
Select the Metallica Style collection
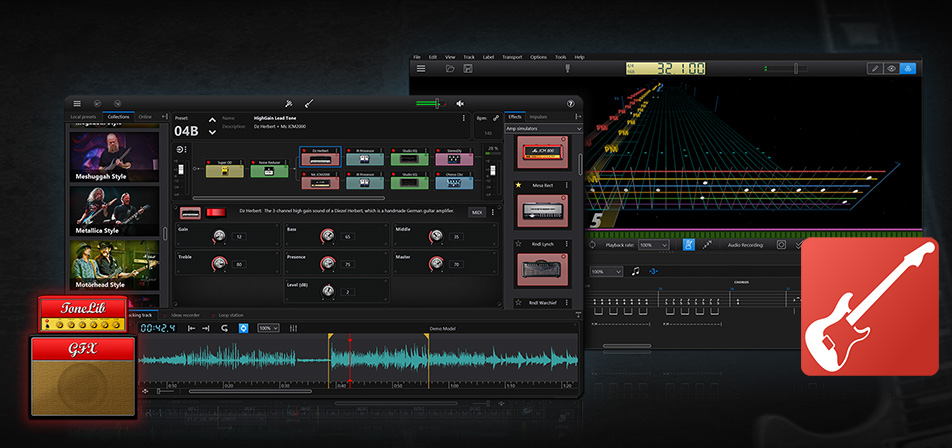coord(115,211)
